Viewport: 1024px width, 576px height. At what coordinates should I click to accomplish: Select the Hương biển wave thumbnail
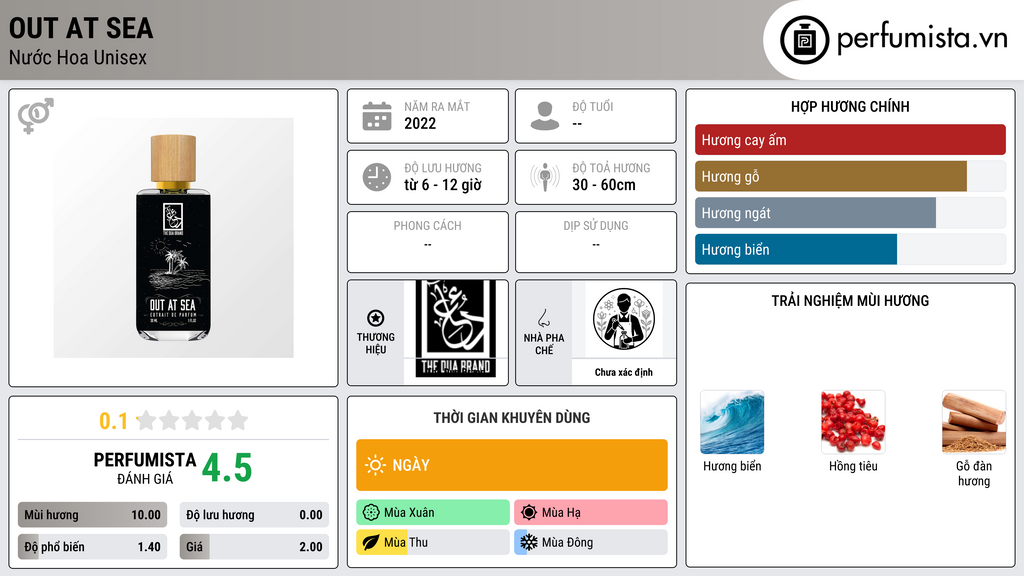pos(732,422)
